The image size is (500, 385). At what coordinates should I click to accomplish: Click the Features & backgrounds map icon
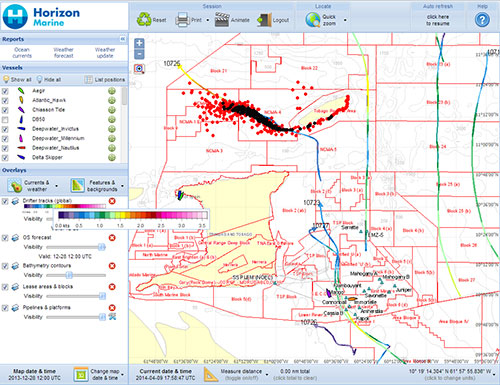click(77, 186)
